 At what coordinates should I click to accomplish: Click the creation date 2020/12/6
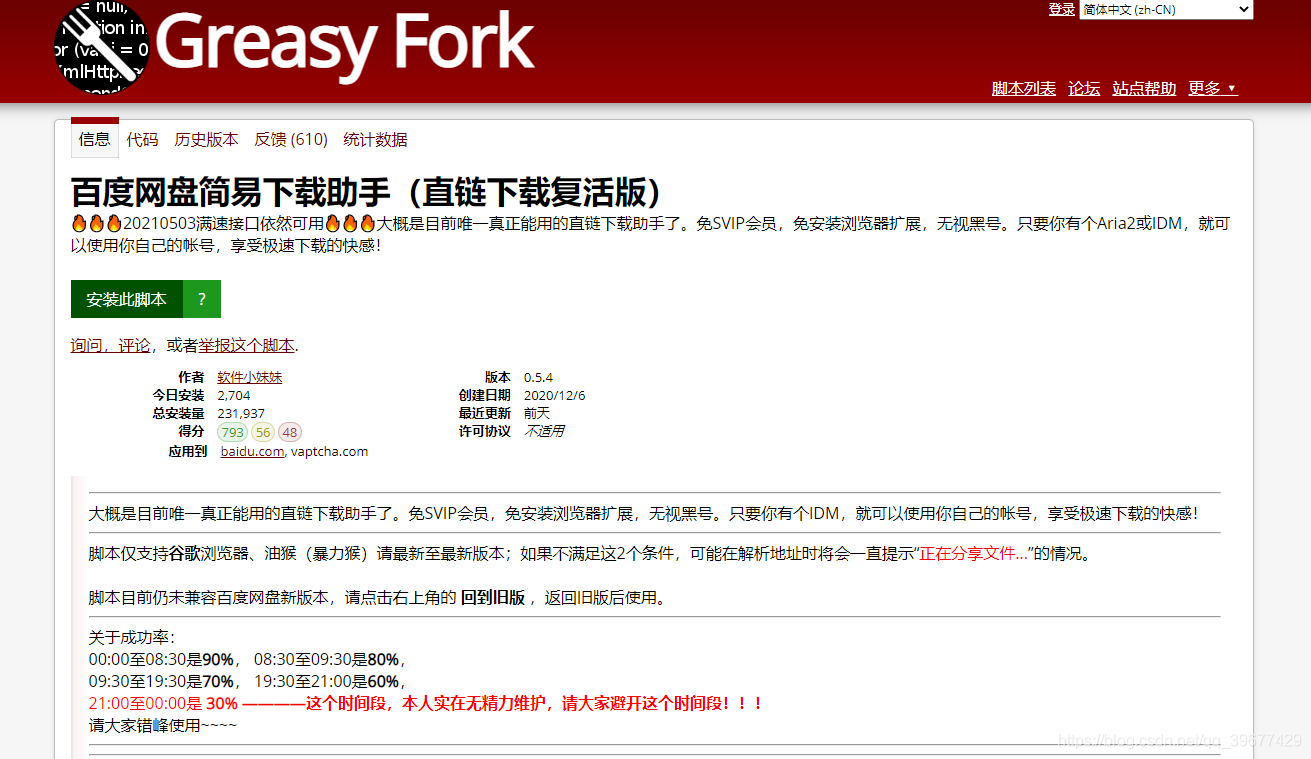pyautogui.click(x=555, y=395)
